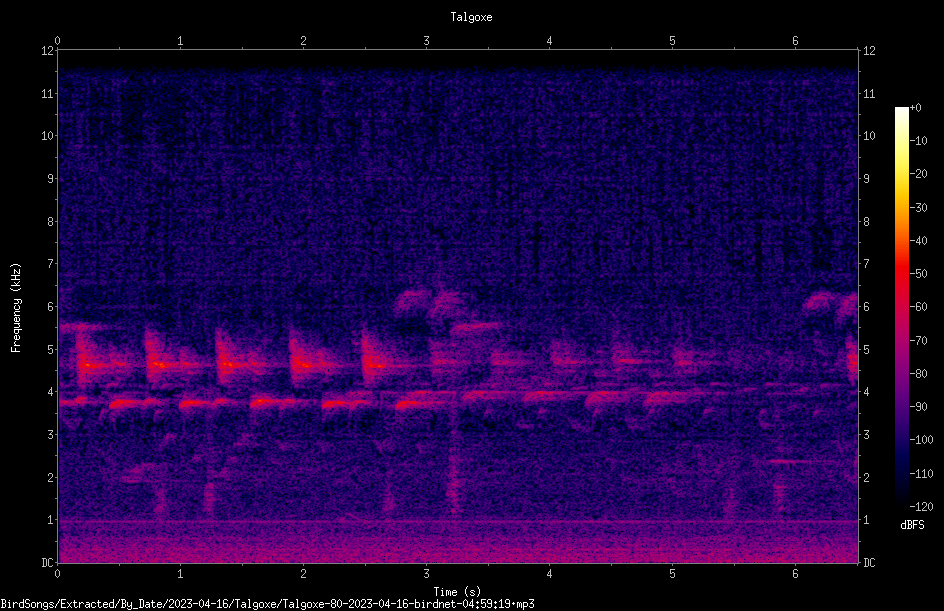The image size is (944, 611).
Task: Click the 5 second tick on top time axis
Action: (672, 41)
